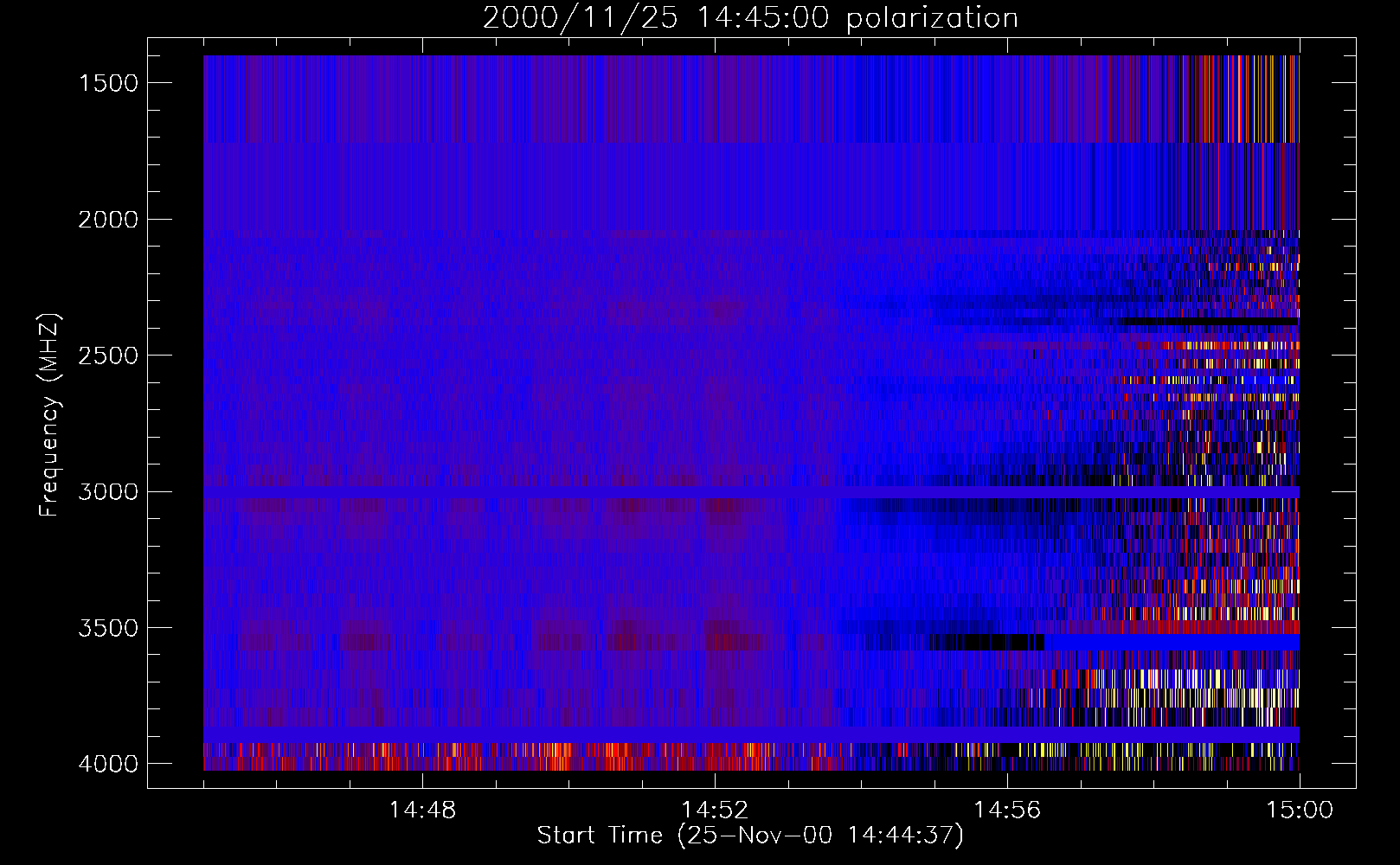Click the 14:48 time tick label

tap(422, 811)
